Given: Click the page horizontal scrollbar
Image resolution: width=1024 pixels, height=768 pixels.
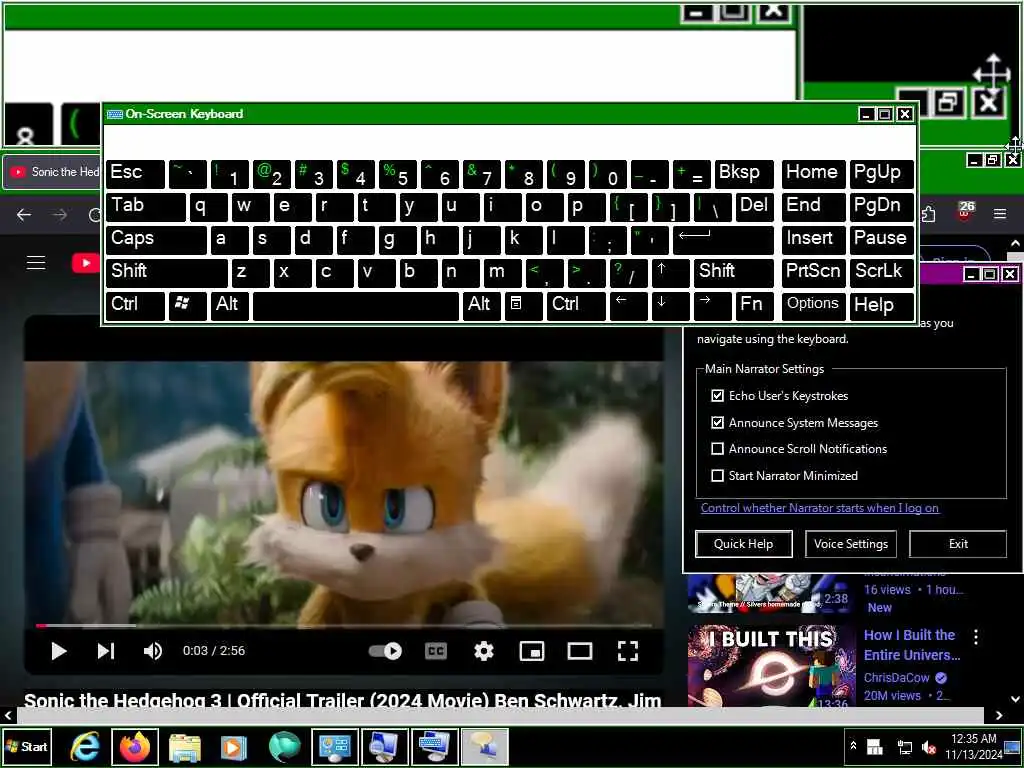Looking at the screenshot, I should (500, 716).
